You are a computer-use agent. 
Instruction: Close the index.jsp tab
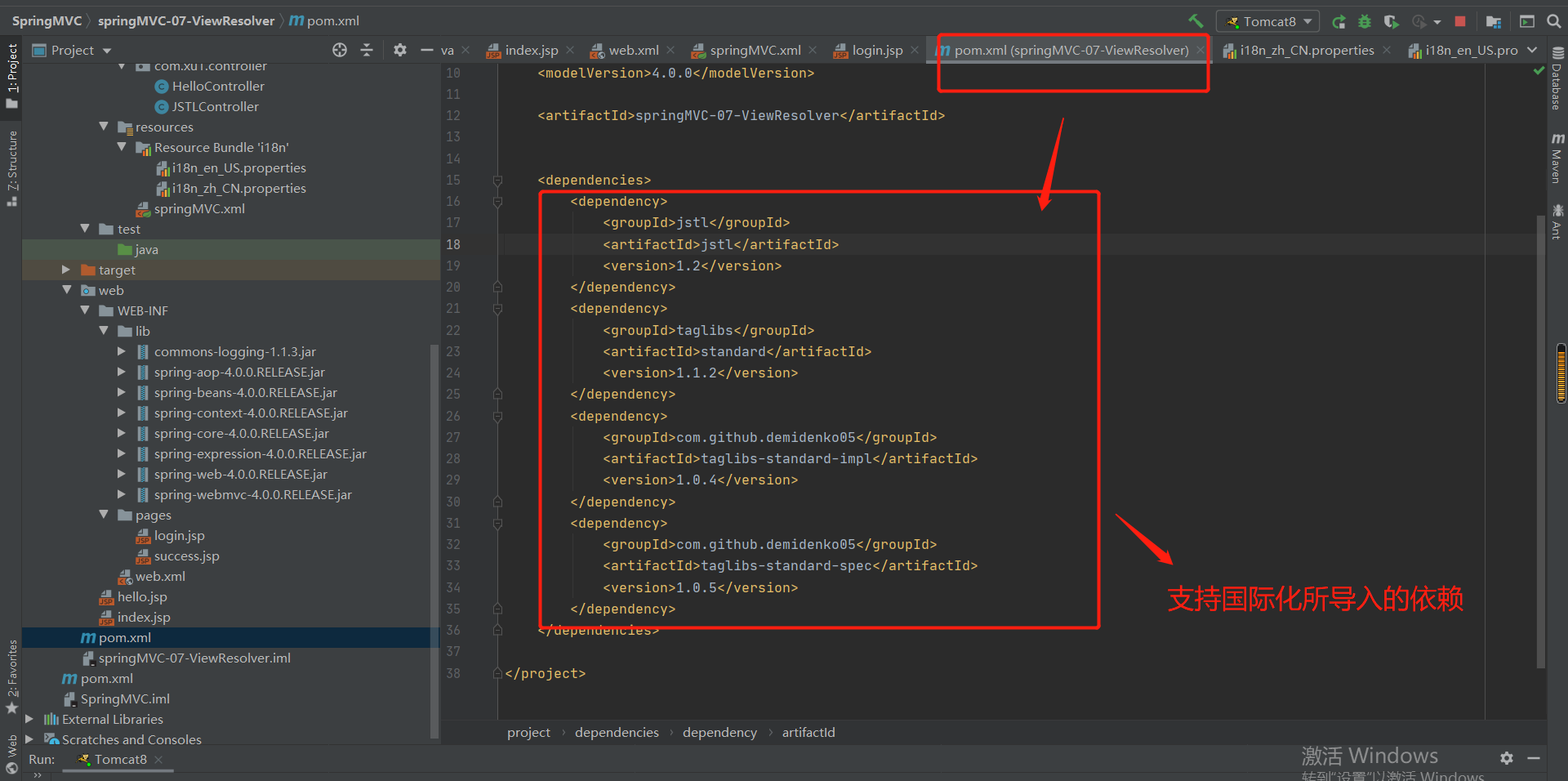coord(570,50)
